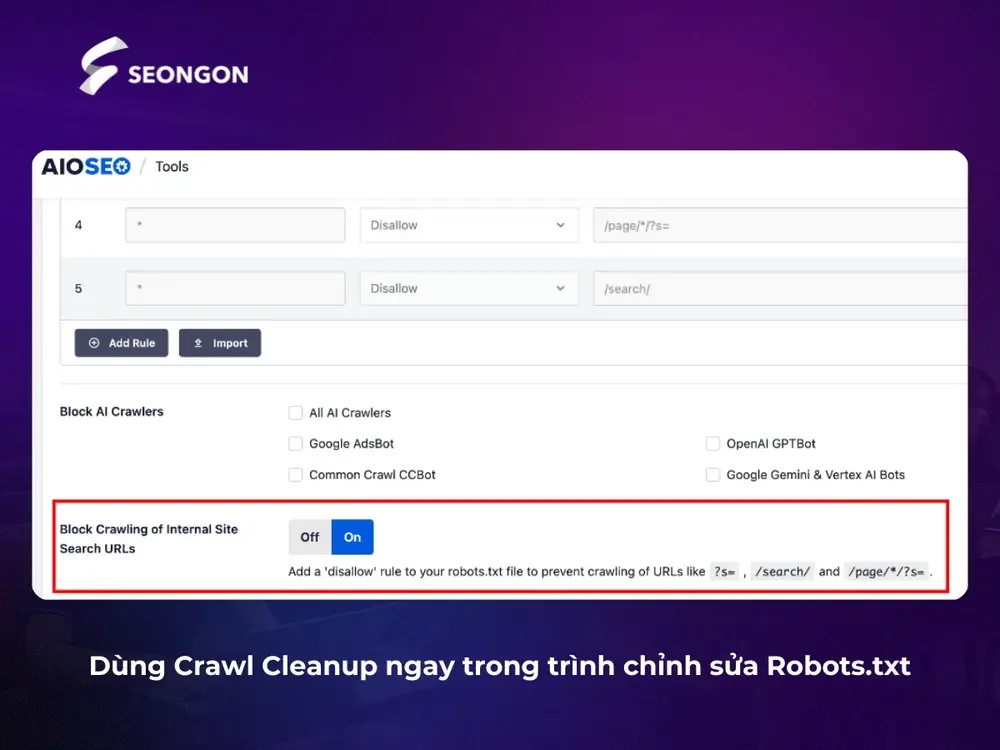
Task: Click the /search/ code snippet in description
Action: 783,571
